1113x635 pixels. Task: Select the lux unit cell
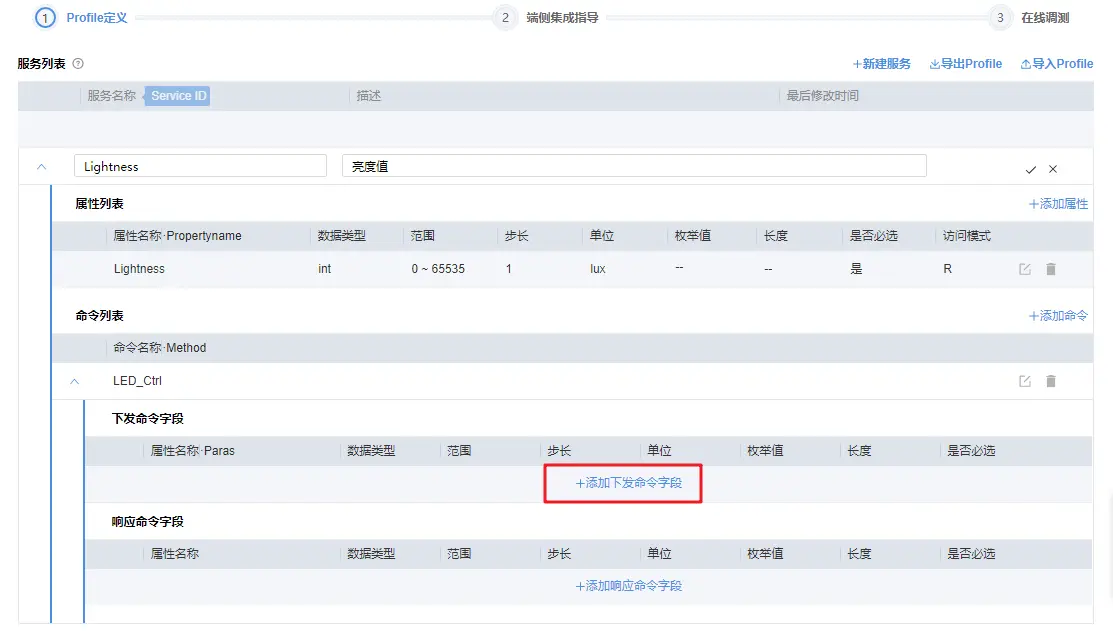click(x=598, y=269)
